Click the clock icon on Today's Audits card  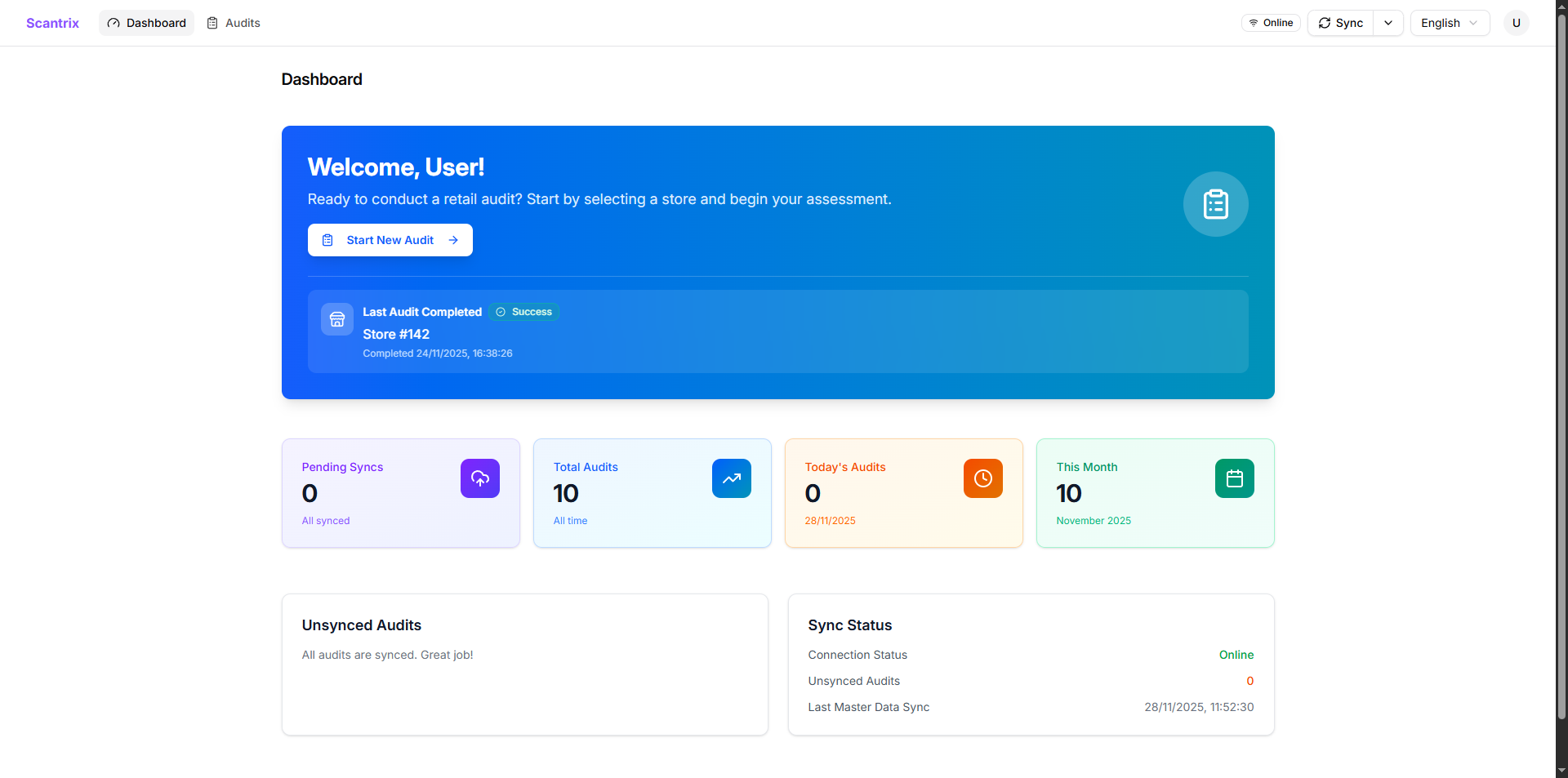pyautogui.click(x=982, y=478)
